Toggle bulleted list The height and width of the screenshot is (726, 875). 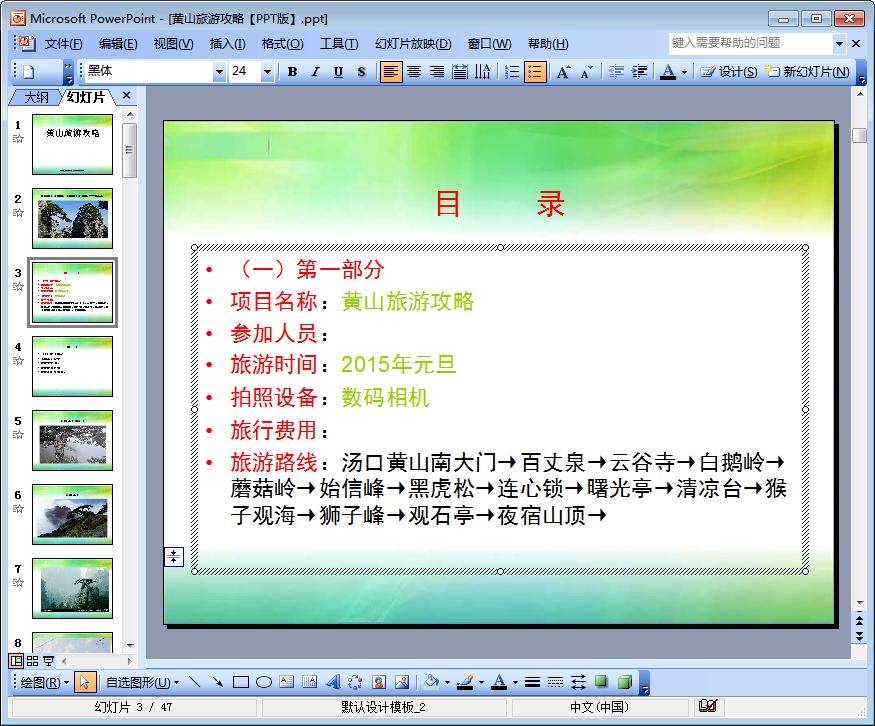[535, 72]
